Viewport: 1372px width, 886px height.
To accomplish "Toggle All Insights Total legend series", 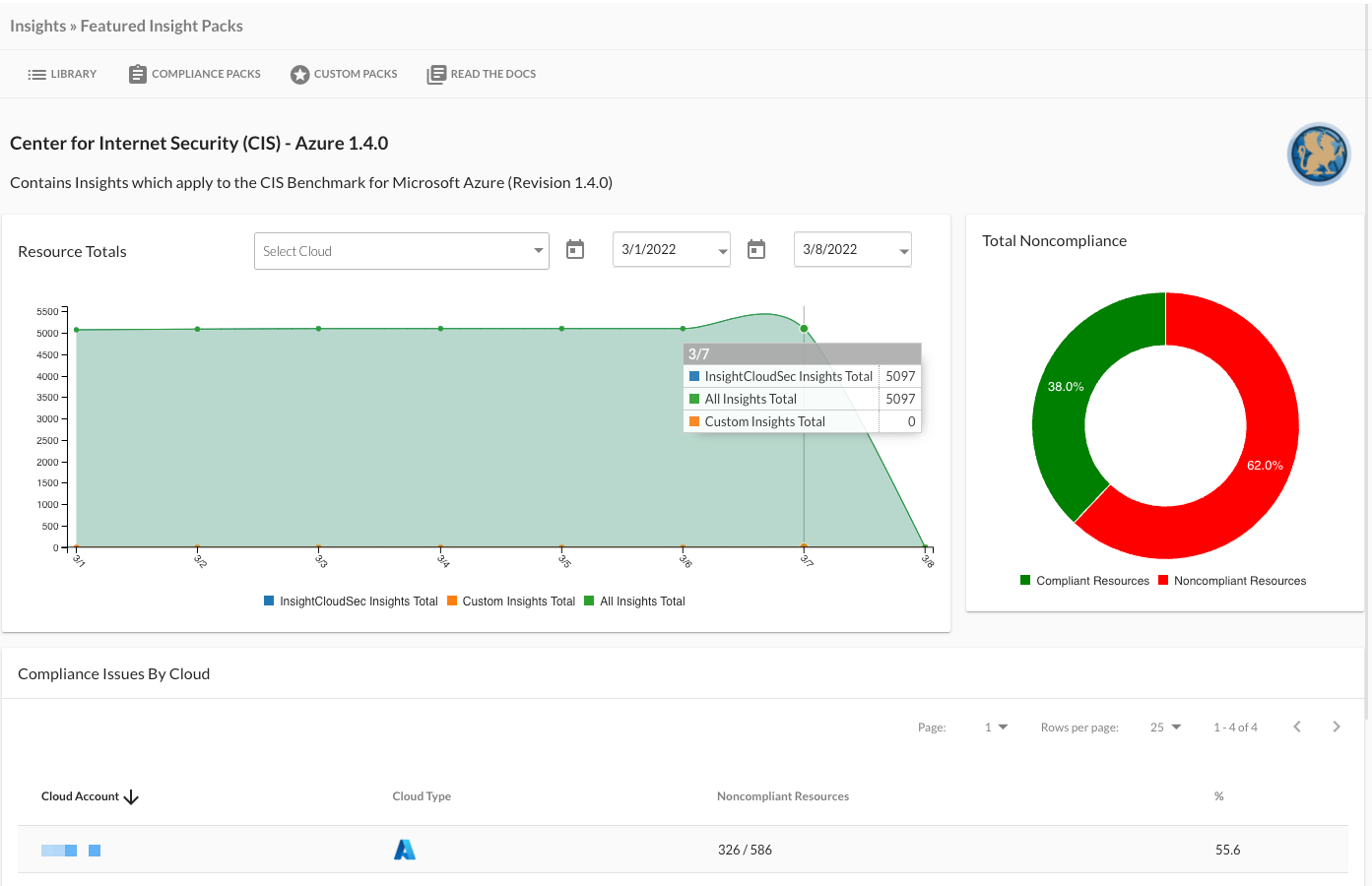I will [x=634, y=601].
